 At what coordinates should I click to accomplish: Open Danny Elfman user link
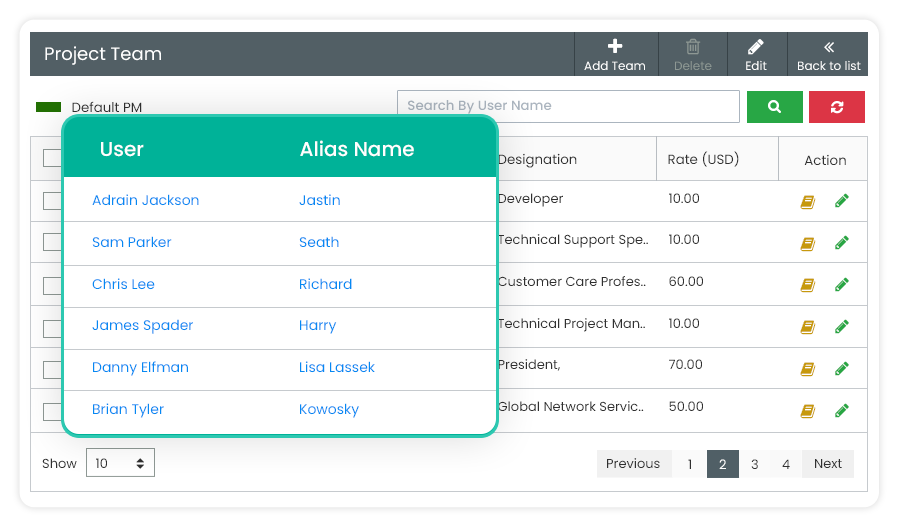pos(141,367)
